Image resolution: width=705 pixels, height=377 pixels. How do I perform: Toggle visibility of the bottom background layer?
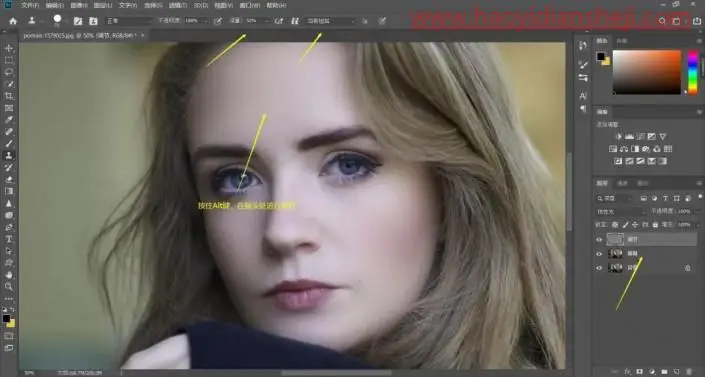point(599,268)
